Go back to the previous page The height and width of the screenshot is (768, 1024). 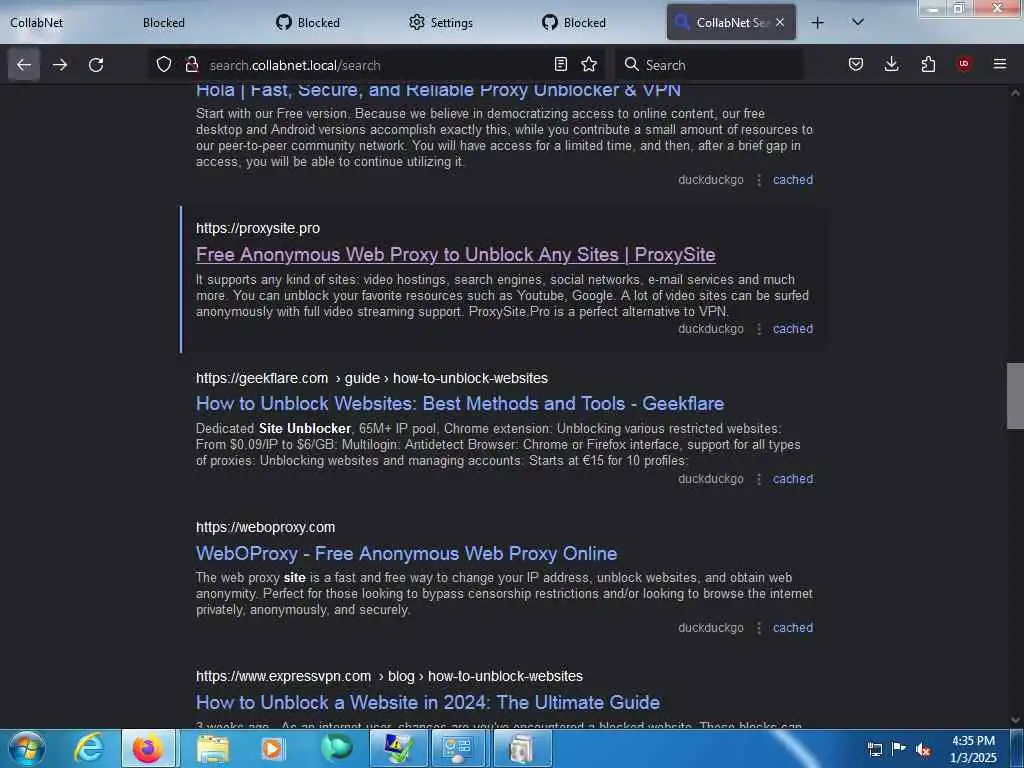coord(24,65)
